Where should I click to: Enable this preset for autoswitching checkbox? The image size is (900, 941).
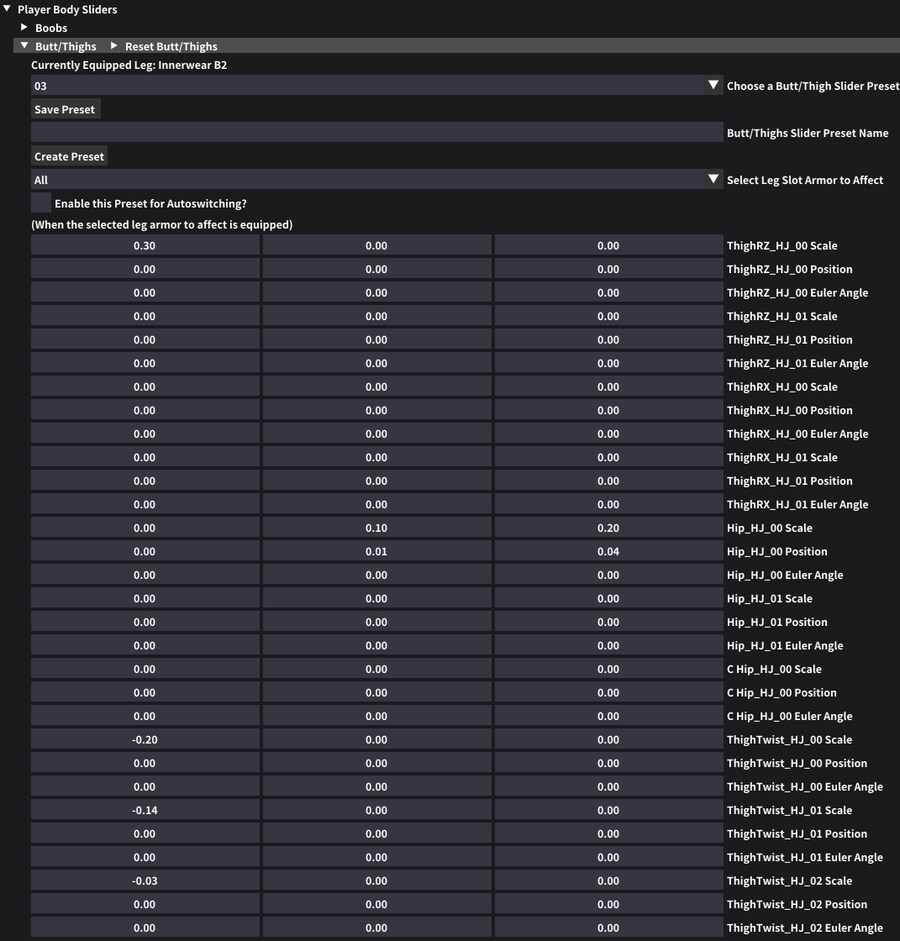coord(41,203)
